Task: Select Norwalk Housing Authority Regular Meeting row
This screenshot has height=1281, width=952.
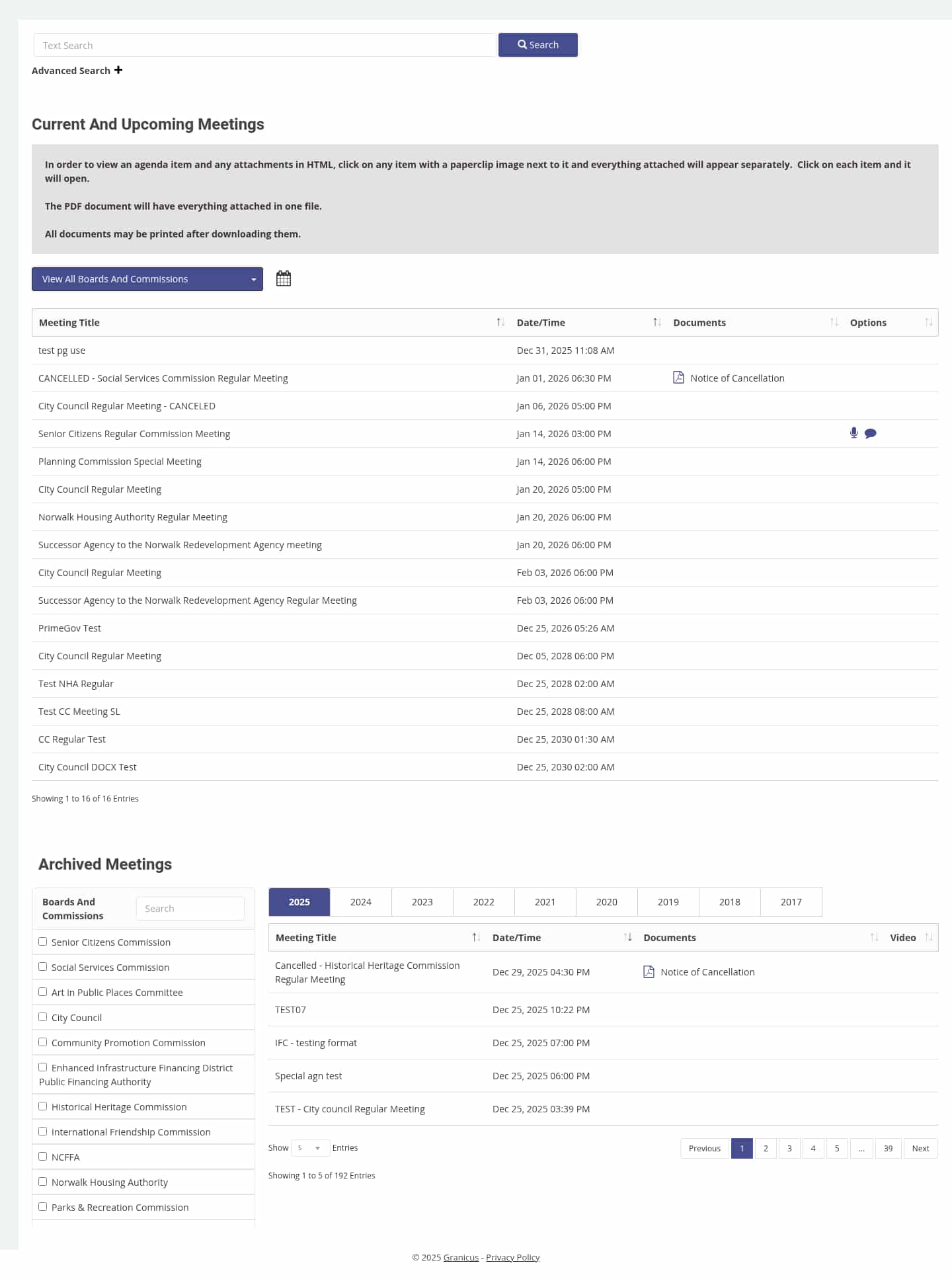Action: (x=485, y=517)
